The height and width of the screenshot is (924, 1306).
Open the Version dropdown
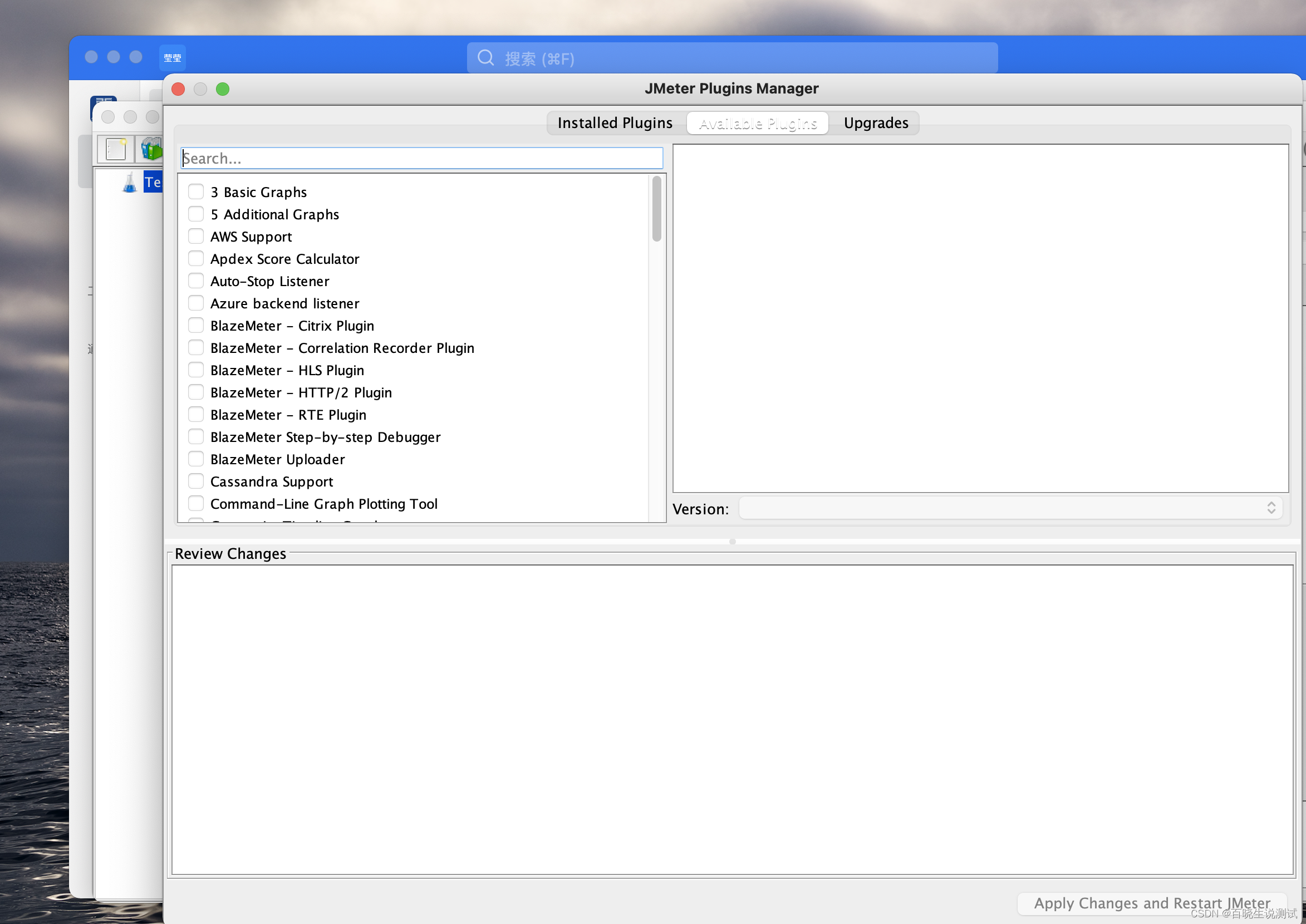pyautogui.click(x=1010, y=508)
